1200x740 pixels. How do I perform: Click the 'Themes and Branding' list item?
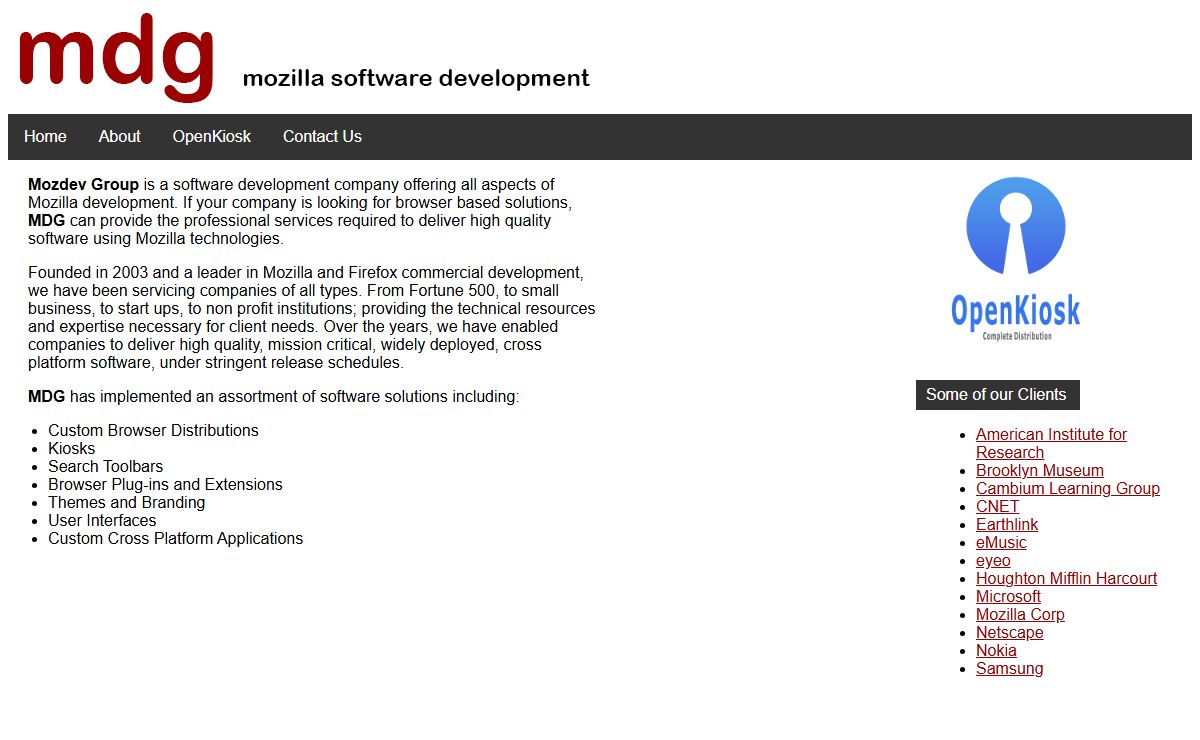point(126,502)
